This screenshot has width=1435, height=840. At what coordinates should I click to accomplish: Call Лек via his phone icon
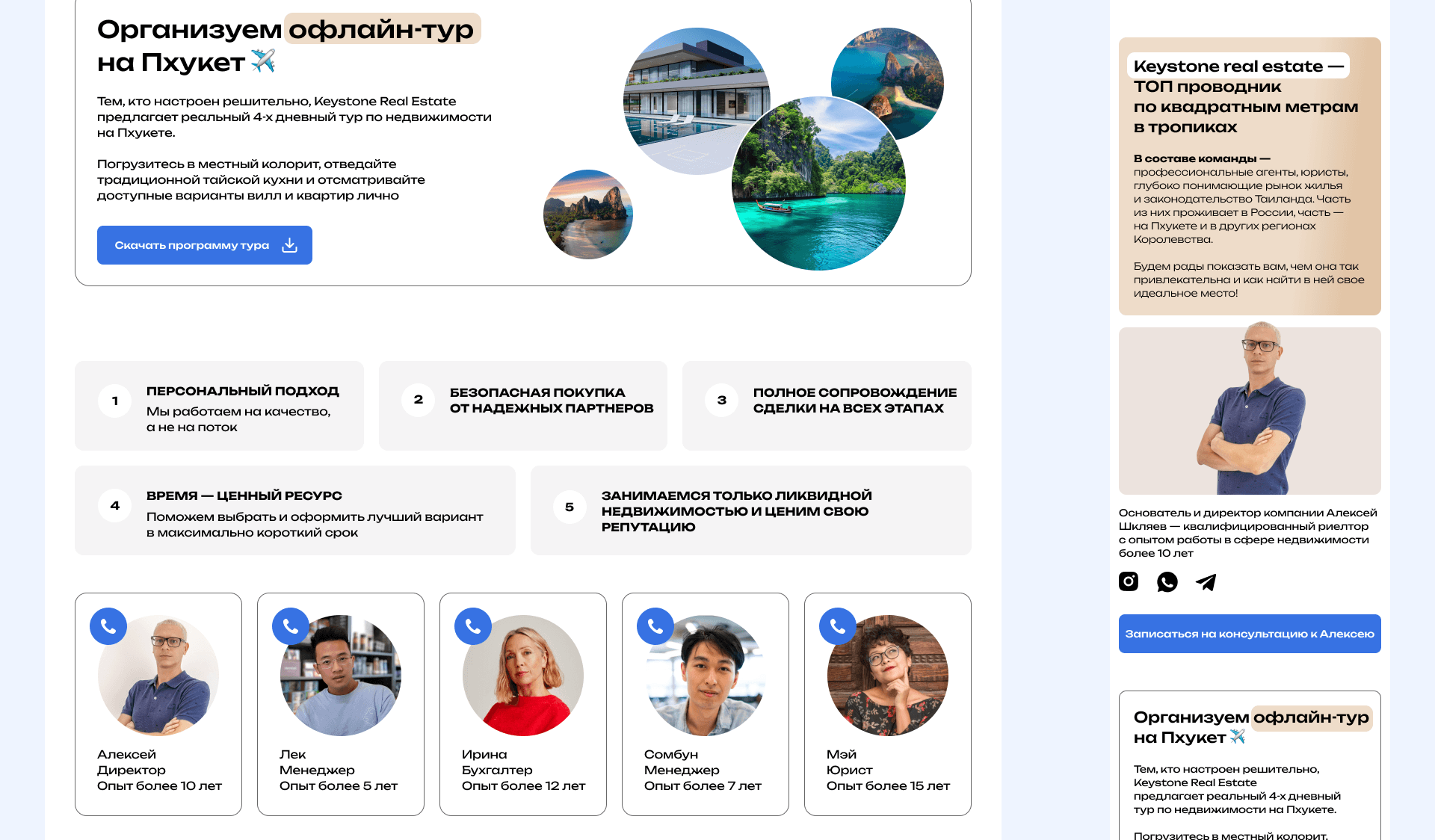pos(291,626)
